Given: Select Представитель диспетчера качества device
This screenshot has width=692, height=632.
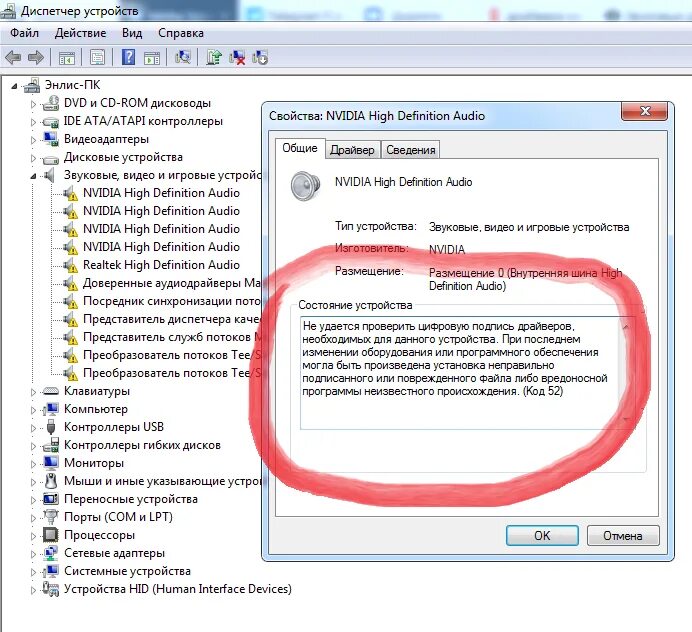Looking at the screenshot, I should coord(171,319).
